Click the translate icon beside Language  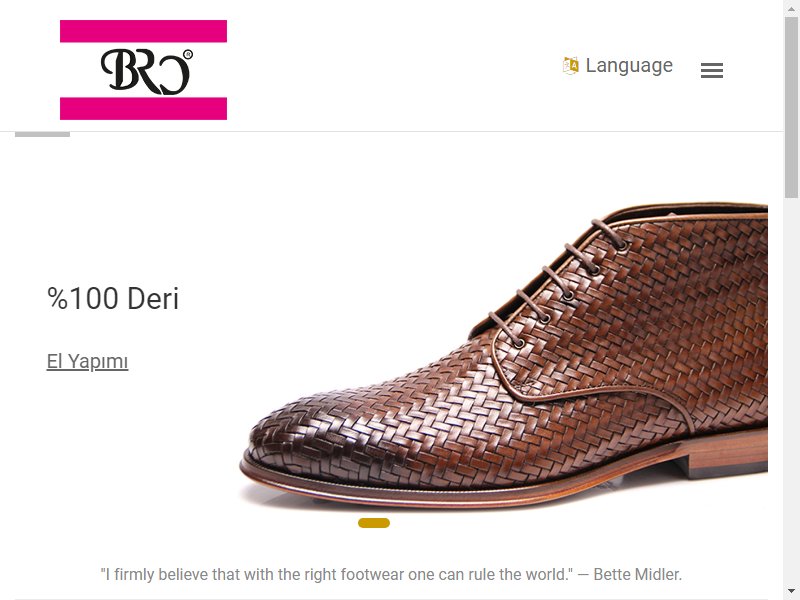point(571,66)
